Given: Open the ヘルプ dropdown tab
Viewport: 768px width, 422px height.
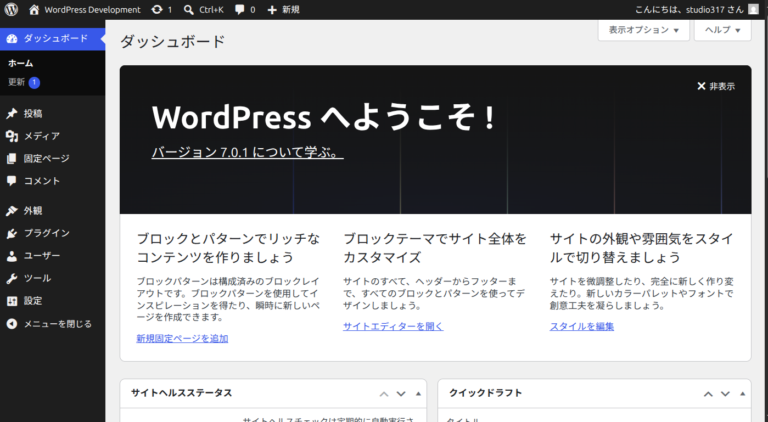Looking at the screenshot, I should click(x=722, y=30).
